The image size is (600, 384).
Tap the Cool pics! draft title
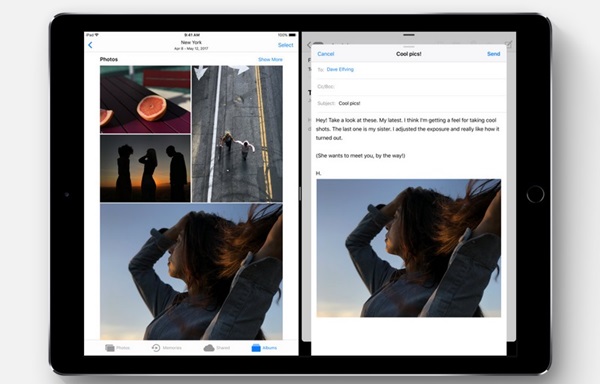pos(409,54)
